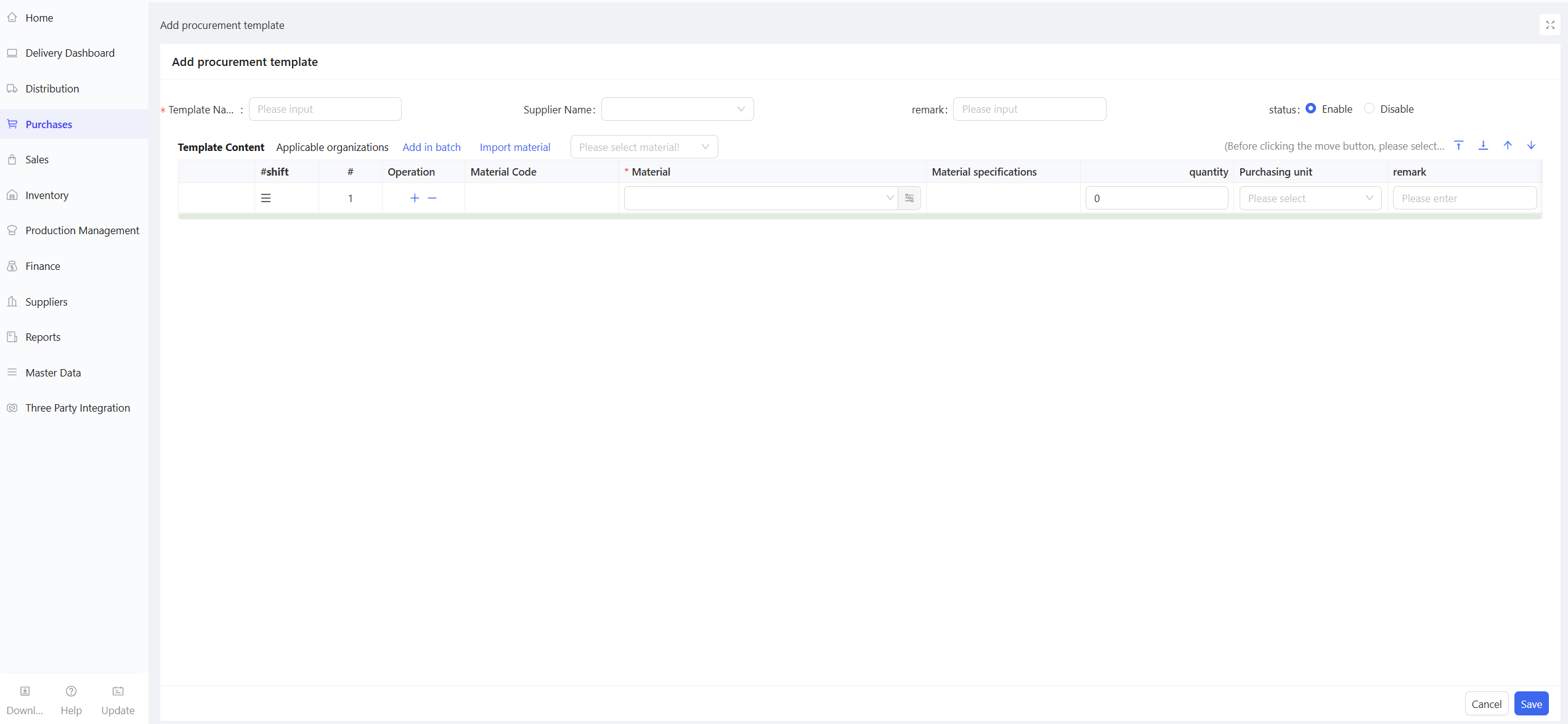
Task: Click the Template Name input field
Action: click(x=325, y=109)
